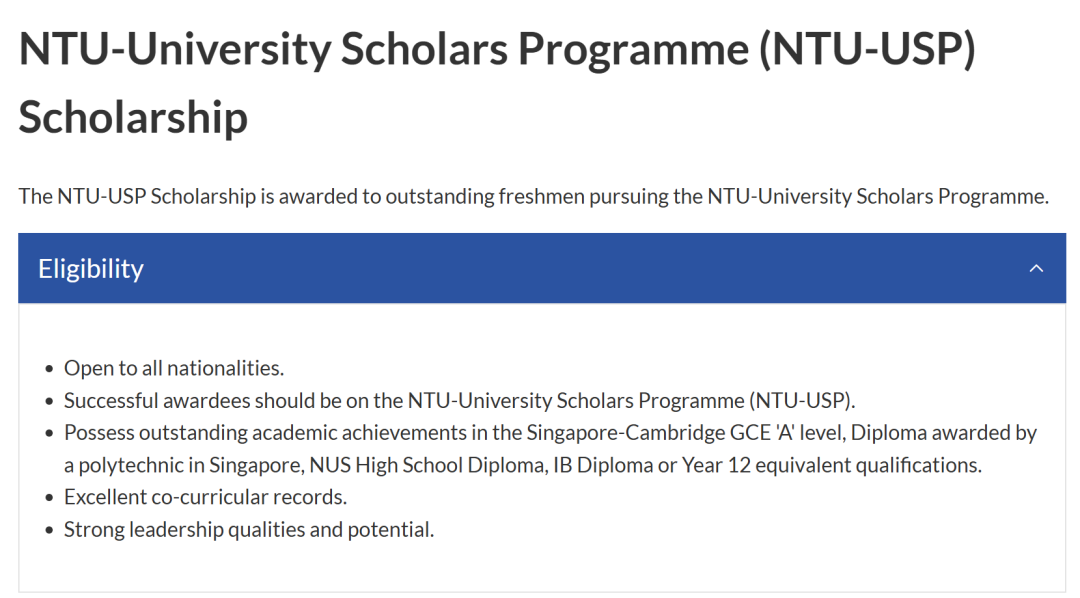Viewport: 1080px width, 598px height.
Task: Click the line mentioning NUS High School Diploma
Action: pos(523,465)
